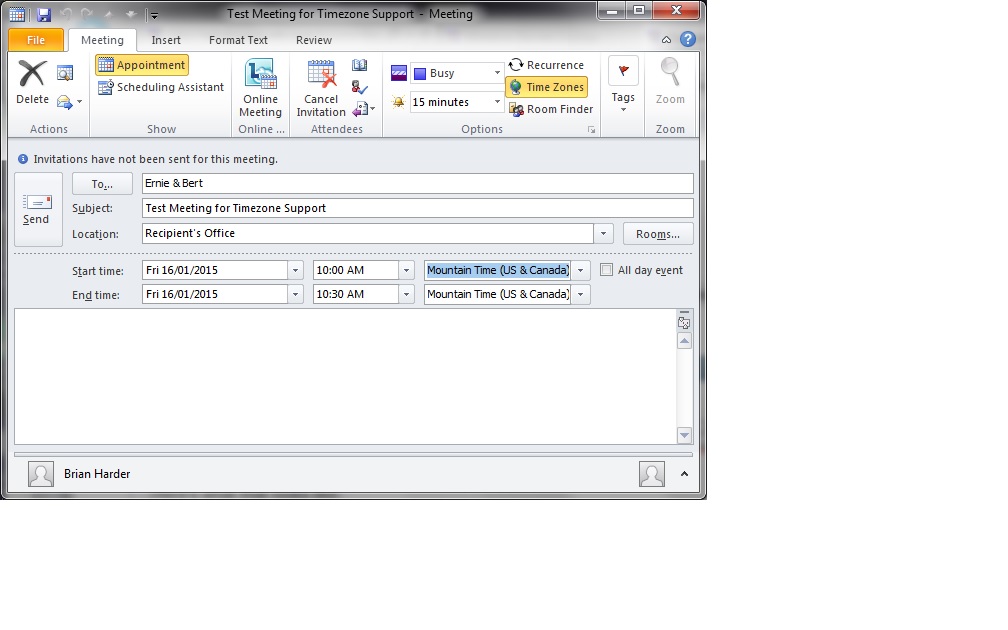1008x630 pixels.
Task: Open the 15 minutes reminder dropdown
Action: pyautogui.click(x=497, y=102)
